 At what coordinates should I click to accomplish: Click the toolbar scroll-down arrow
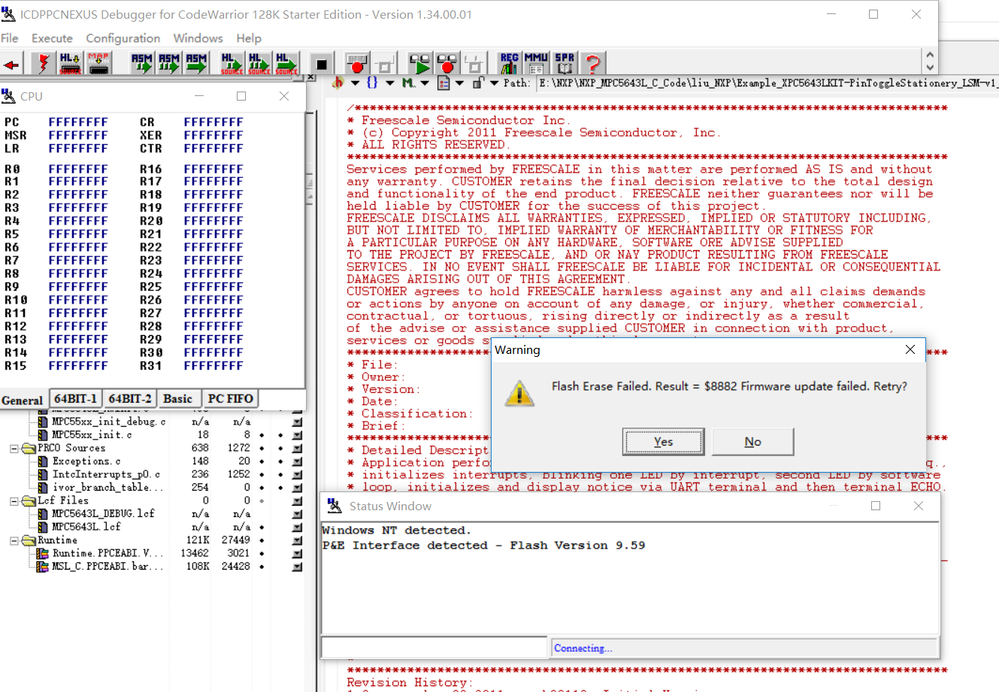(x=930, y=68)
